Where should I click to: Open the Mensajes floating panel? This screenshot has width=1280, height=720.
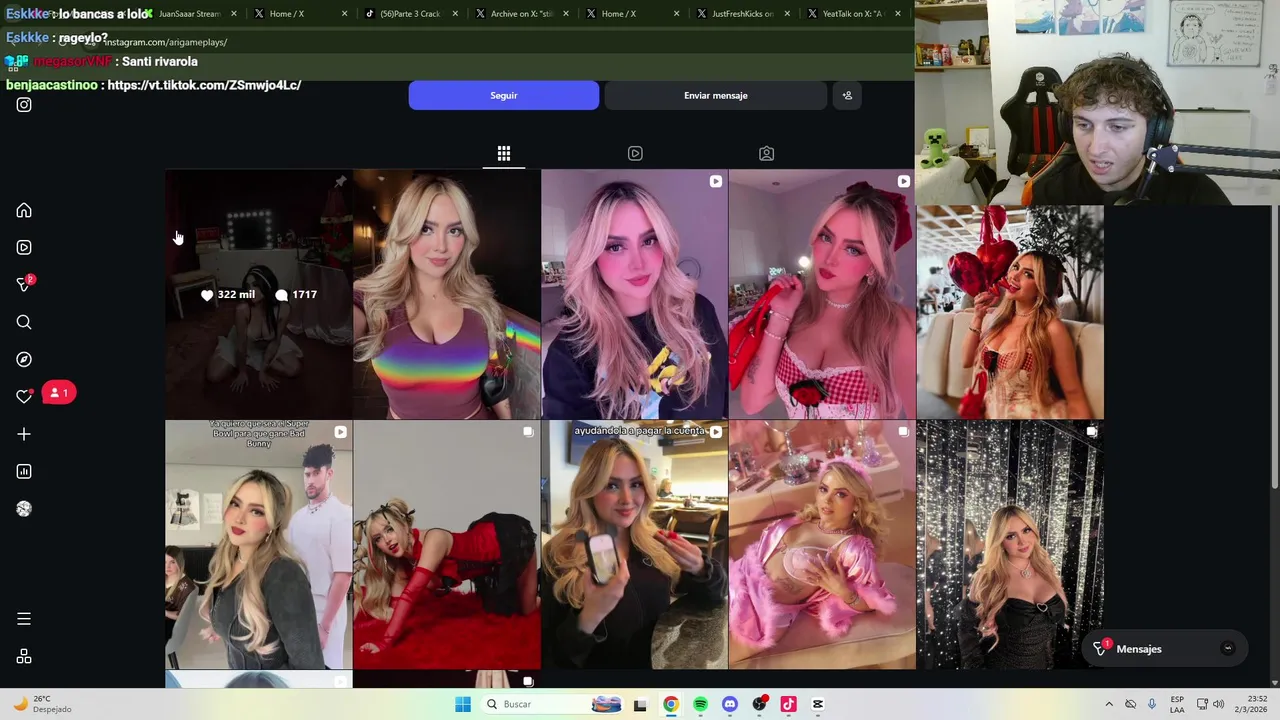point(1164,649)
